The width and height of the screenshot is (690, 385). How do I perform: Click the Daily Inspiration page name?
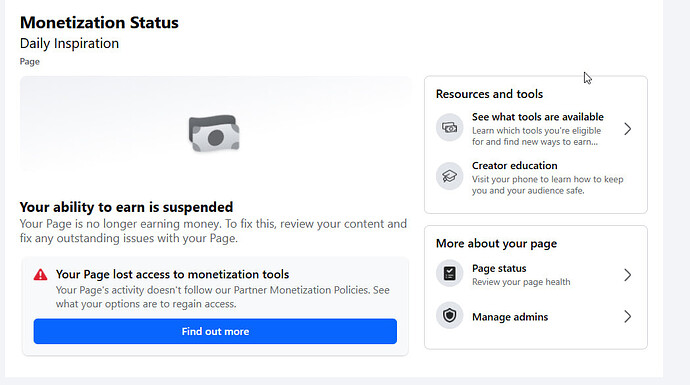[x=70, y=44]
